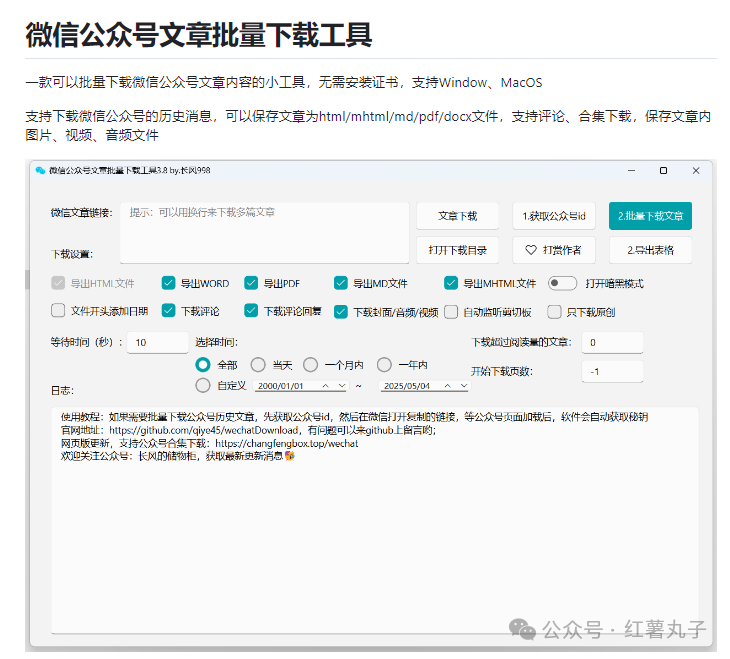Screen dimensions: 730x659
Task: Click the log line 欢迎关注公众号
Action: coord(177,456)
